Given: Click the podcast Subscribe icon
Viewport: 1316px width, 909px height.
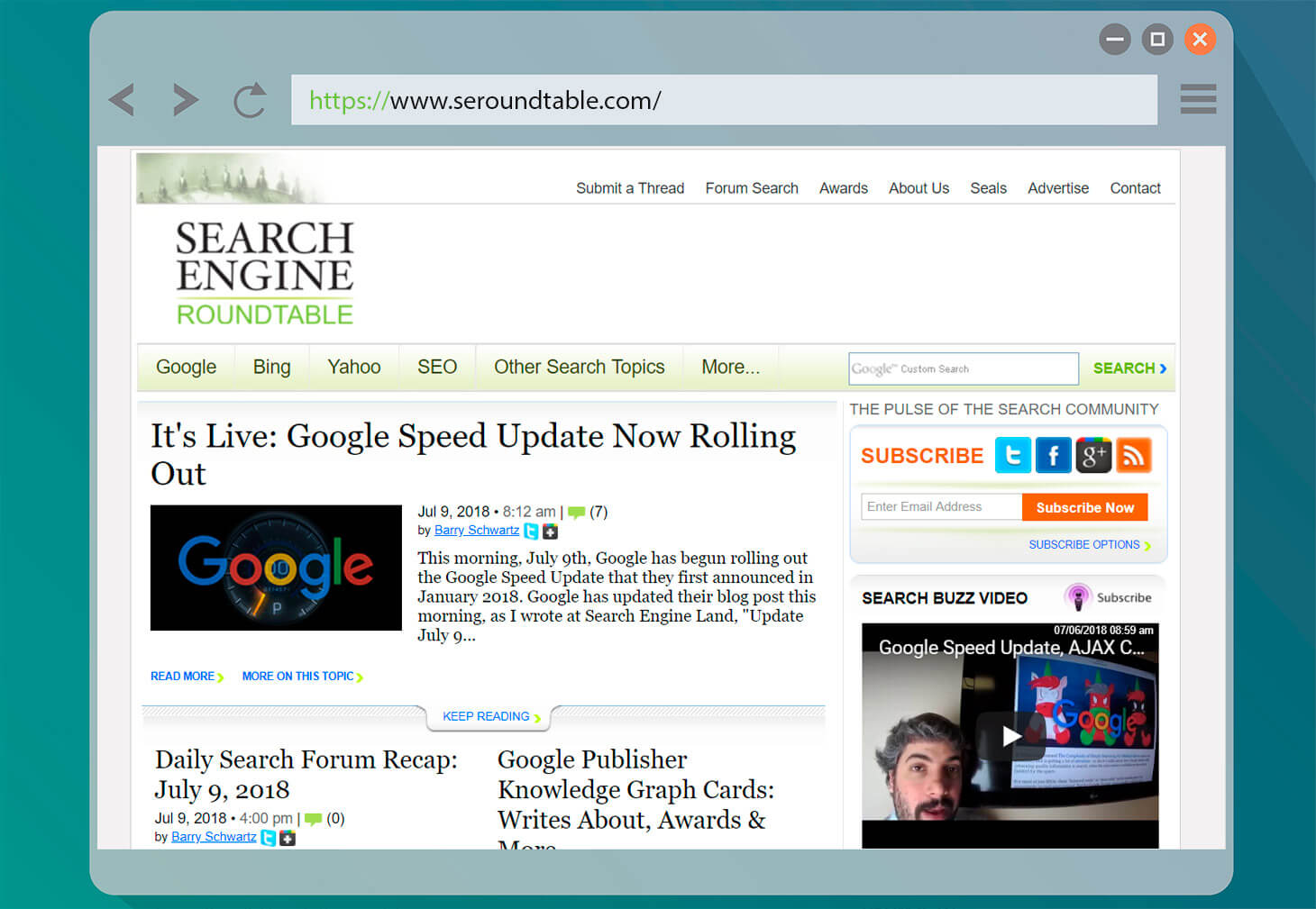Looking at the screenshot, I should coord(1078,597).
